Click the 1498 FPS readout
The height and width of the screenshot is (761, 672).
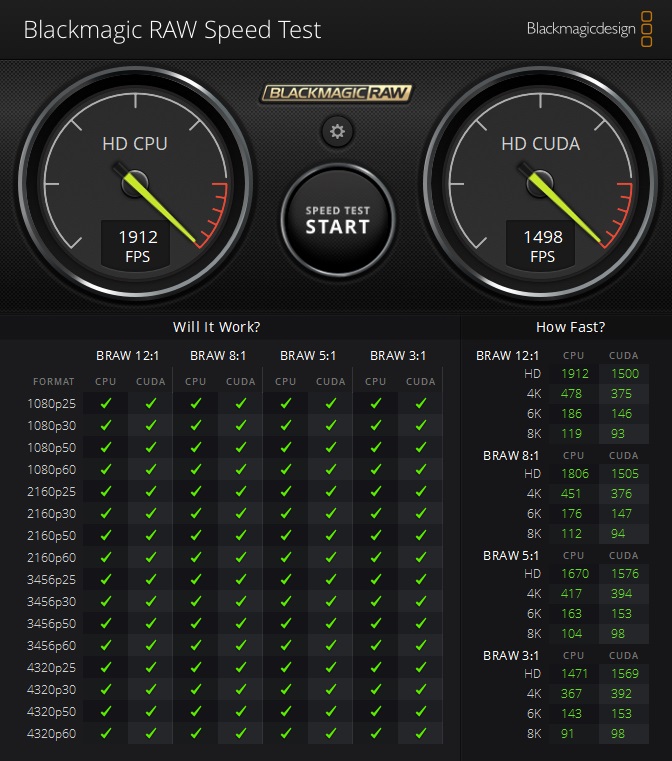pyautogui.click(x=541, y=245)
